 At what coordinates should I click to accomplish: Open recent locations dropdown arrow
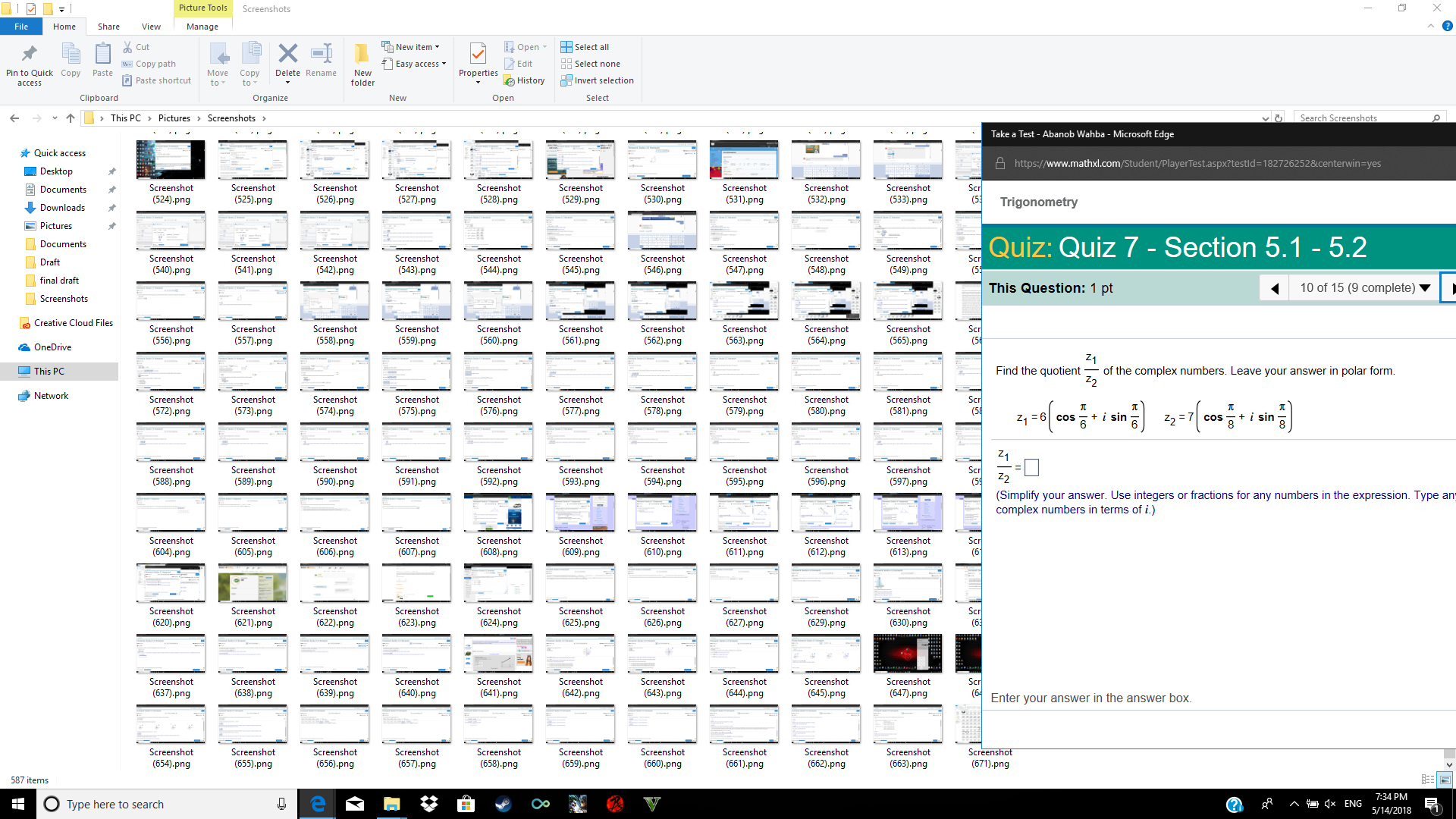click(x=55, y=118)
